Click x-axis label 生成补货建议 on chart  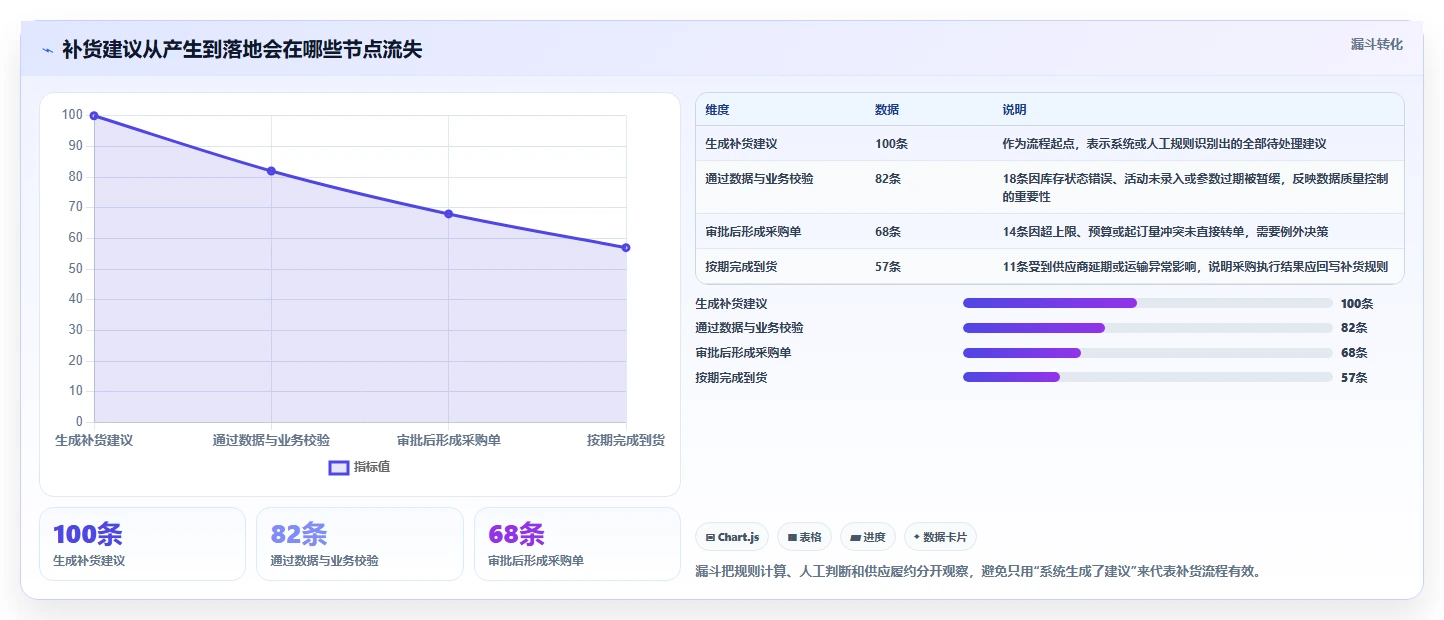94,440
